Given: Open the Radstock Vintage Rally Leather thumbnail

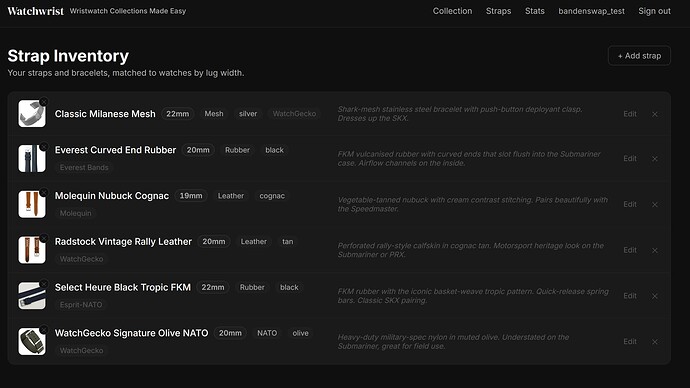Looking at the screenshot, I should tap(32, 250).
